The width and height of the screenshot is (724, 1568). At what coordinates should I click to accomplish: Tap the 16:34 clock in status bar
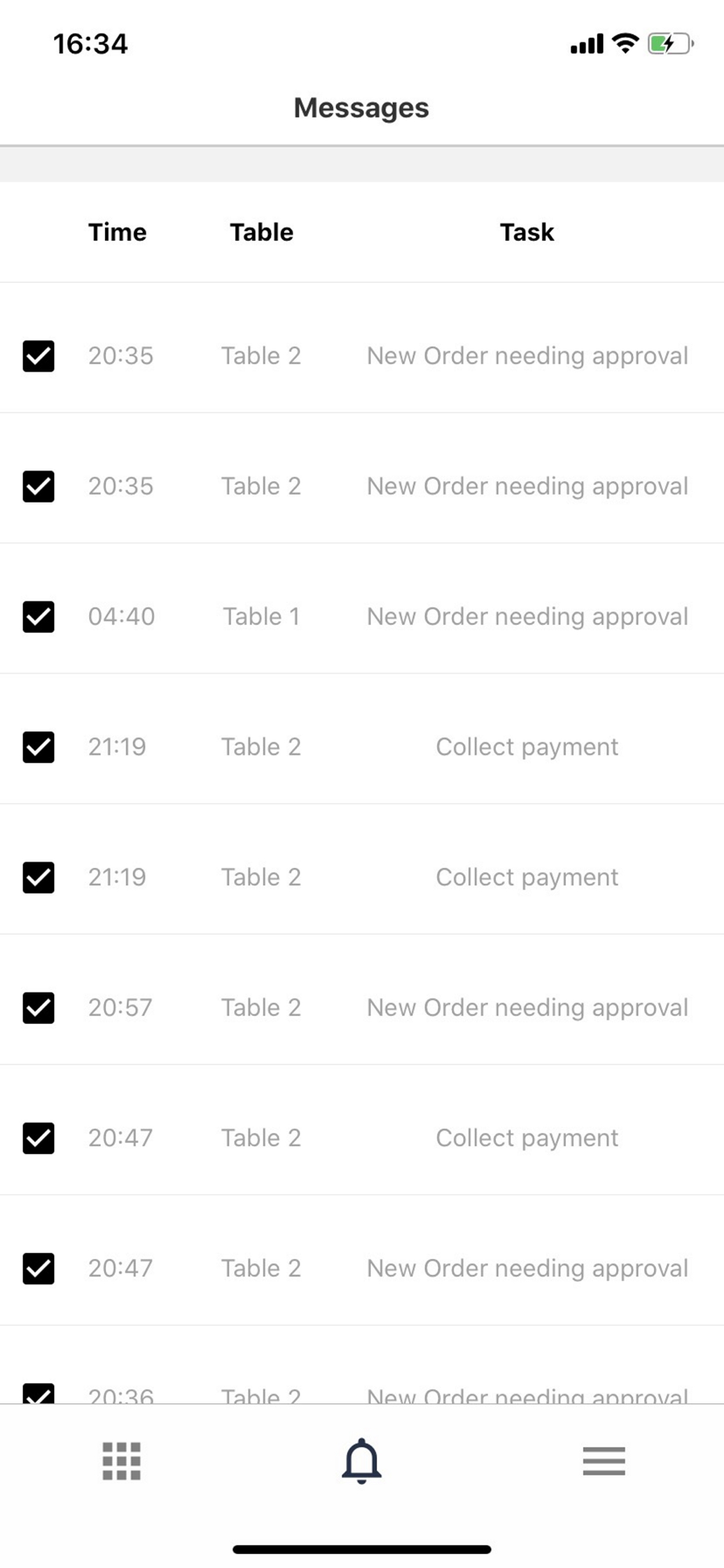(x=90, y=44)
